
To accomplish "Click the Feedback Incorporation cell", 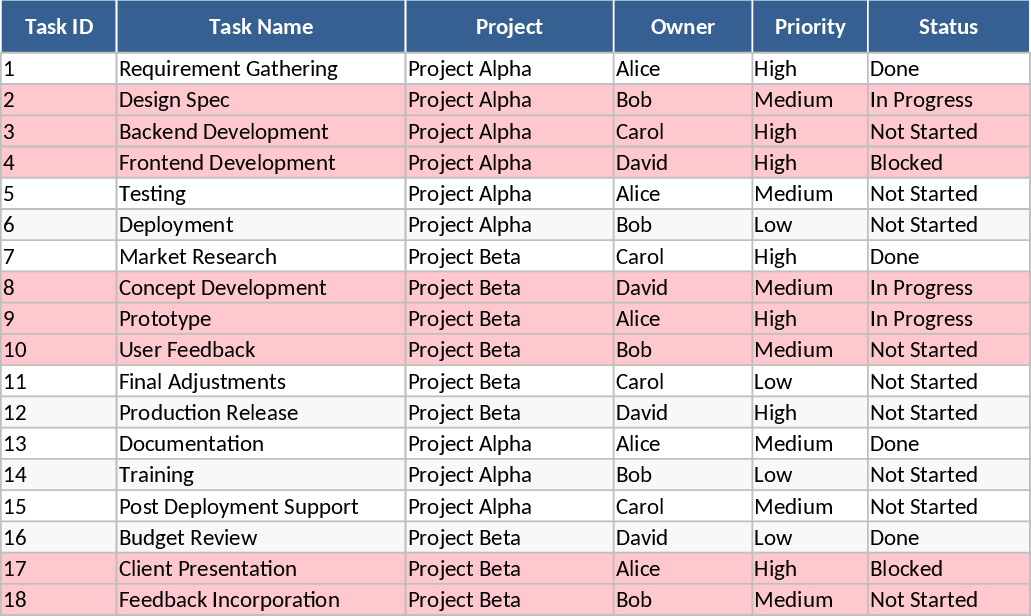I will point(229,600).
